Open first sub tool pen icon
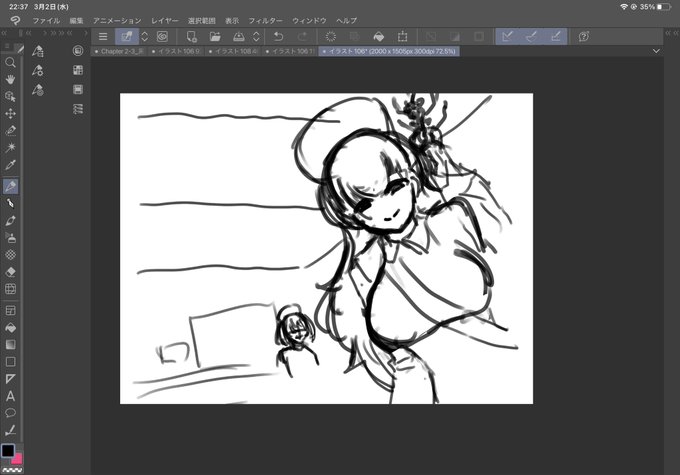 [38, 51]
